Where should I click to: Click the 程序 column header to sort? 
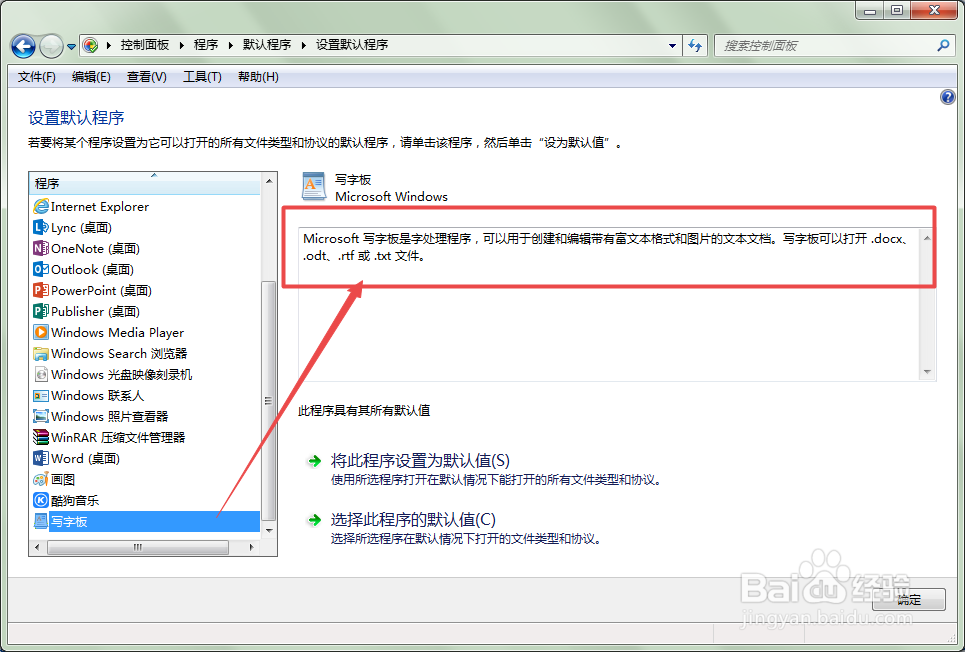(145, 183)
